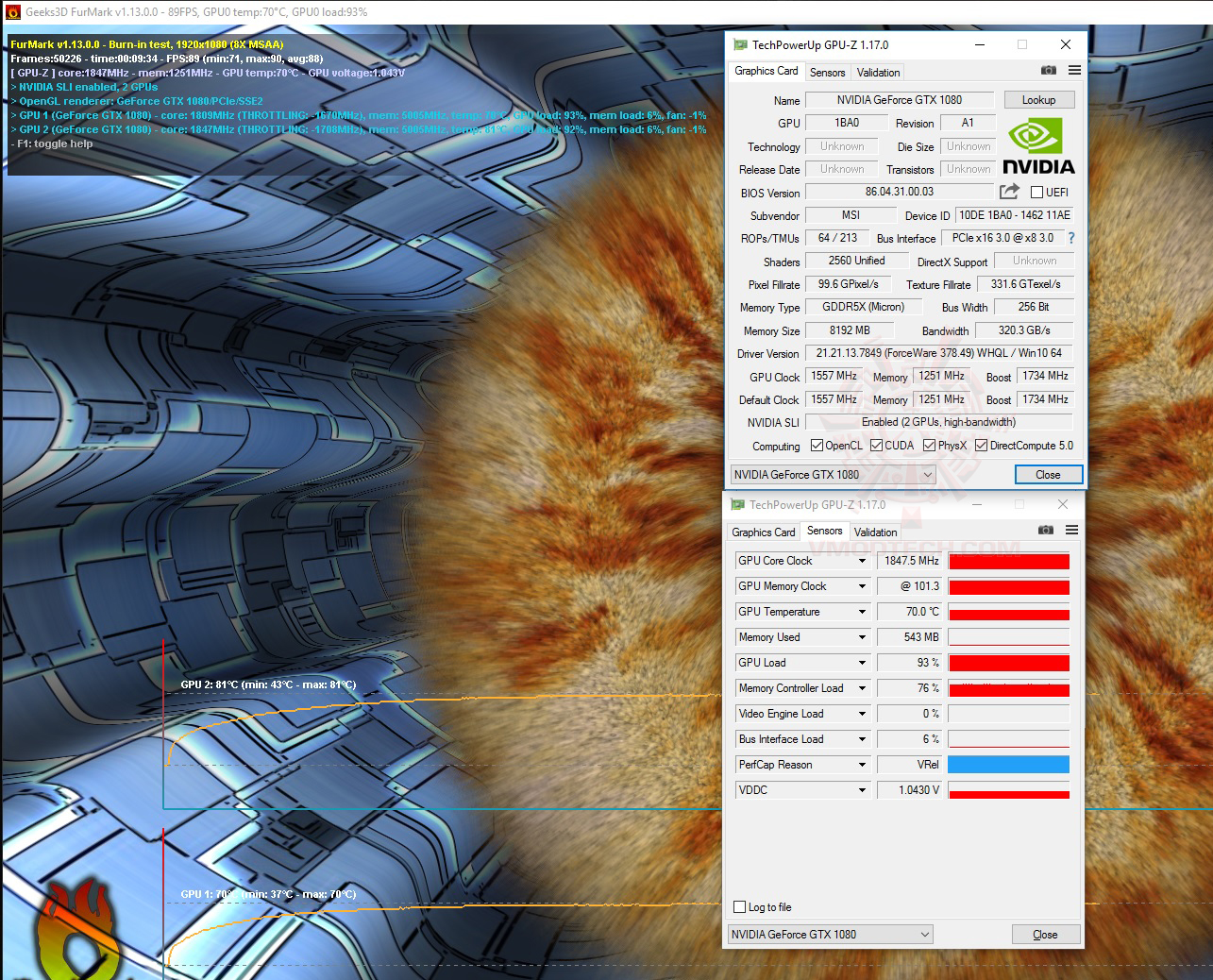Screen dimensions: 1213x980
Task: Switch to Sensors tab in upper GPU-Z window
Action: (827, 73)
